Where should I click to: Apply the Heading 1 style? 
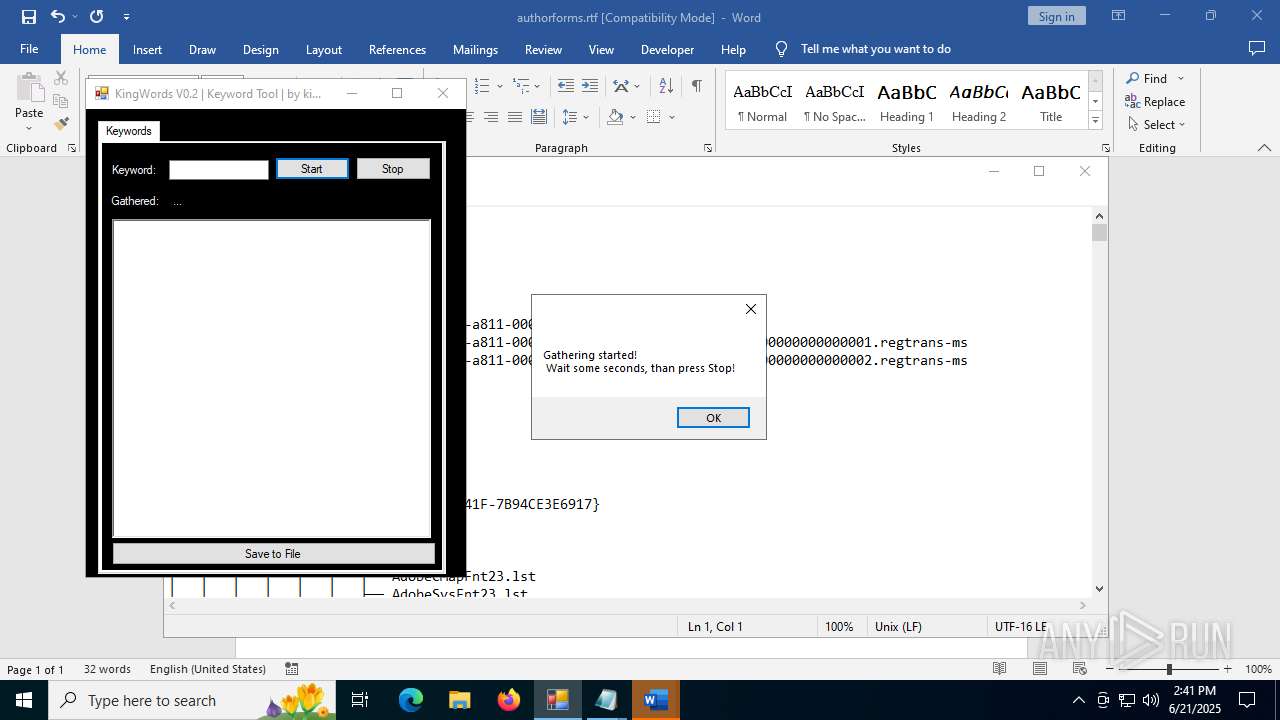click(906, 101)
